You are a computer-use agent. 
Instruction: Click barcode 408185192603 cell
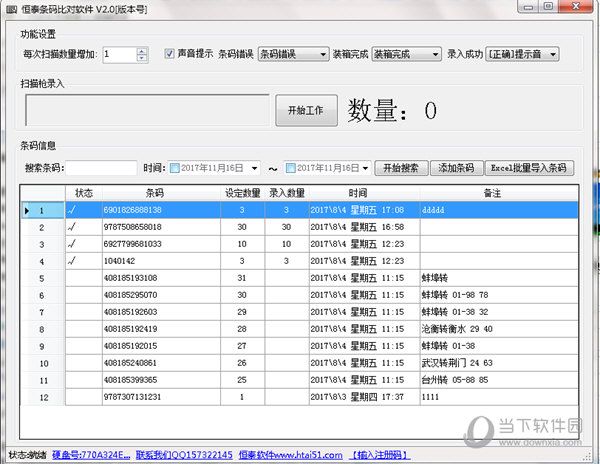click(x=161, y=312)
